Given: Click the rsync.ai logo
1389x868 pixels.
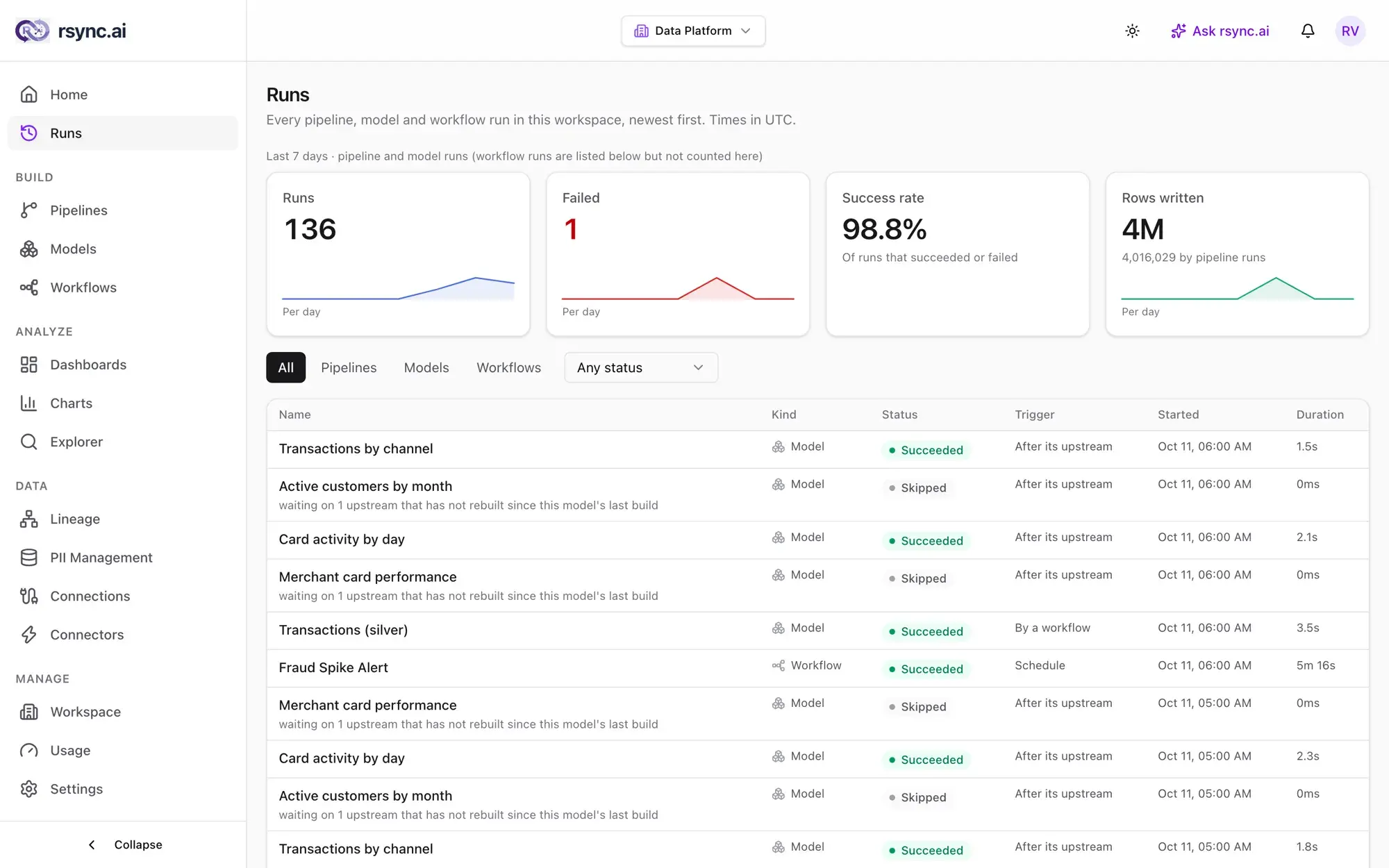Looking at the screenshot, I should click(71, 31).
